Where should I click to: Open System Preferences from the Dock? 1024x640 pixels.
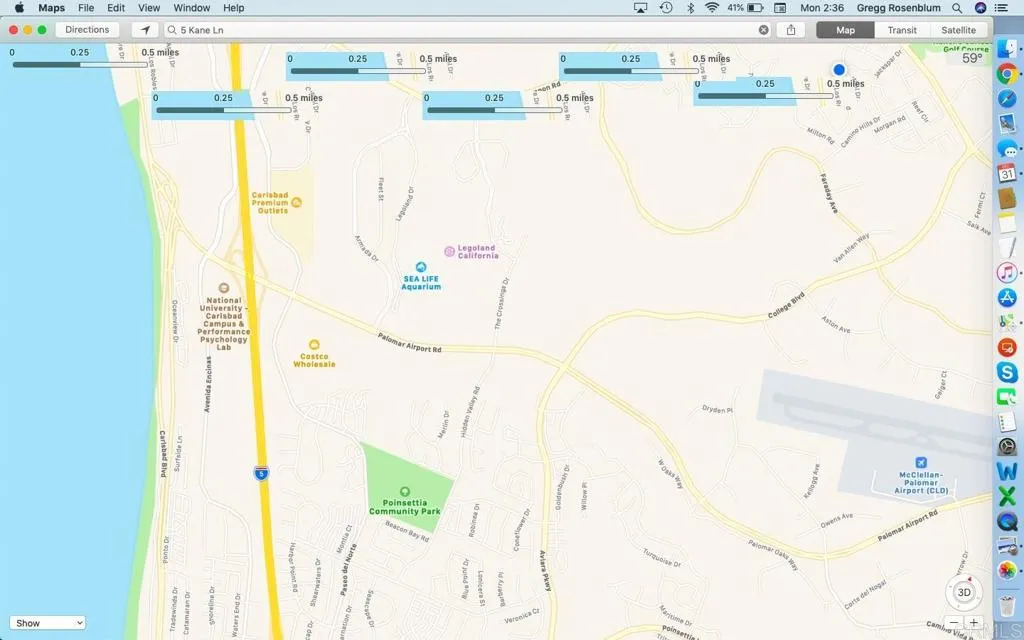point(1007,447)
